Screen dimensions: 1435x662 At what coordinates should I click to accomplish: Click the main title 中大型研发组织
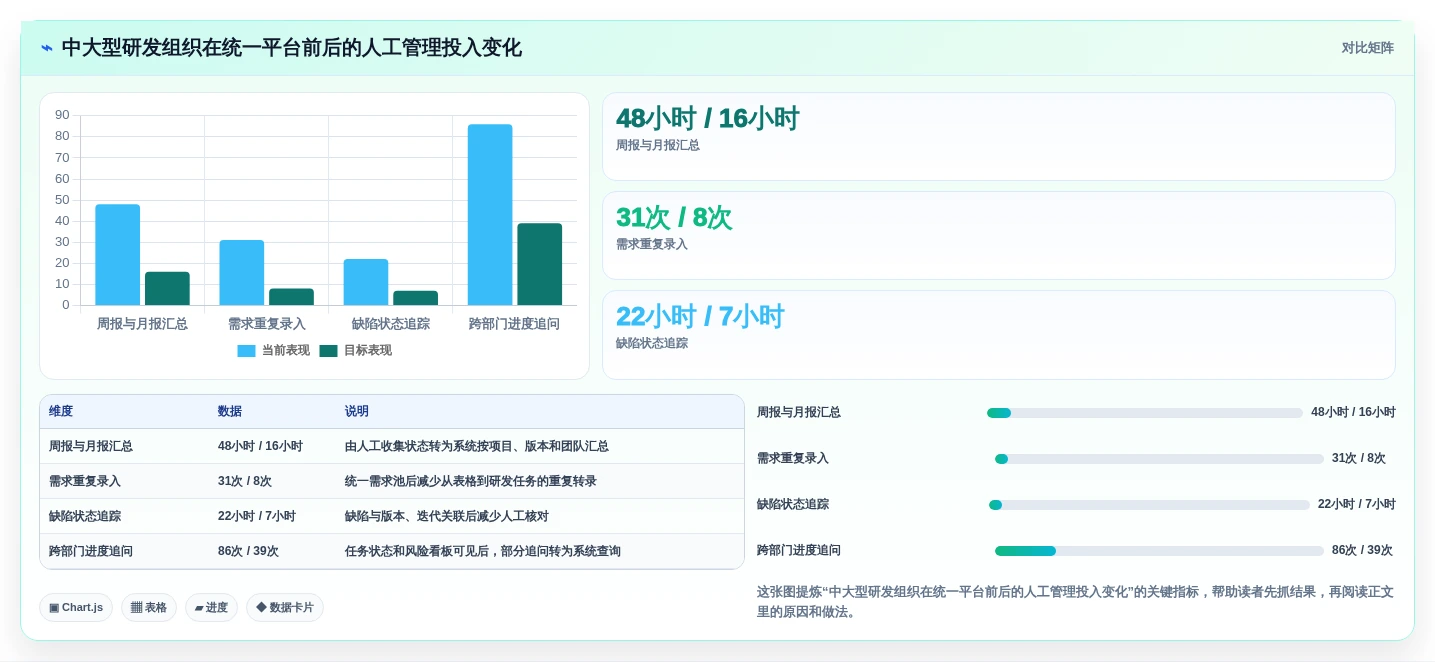(292, 48)
